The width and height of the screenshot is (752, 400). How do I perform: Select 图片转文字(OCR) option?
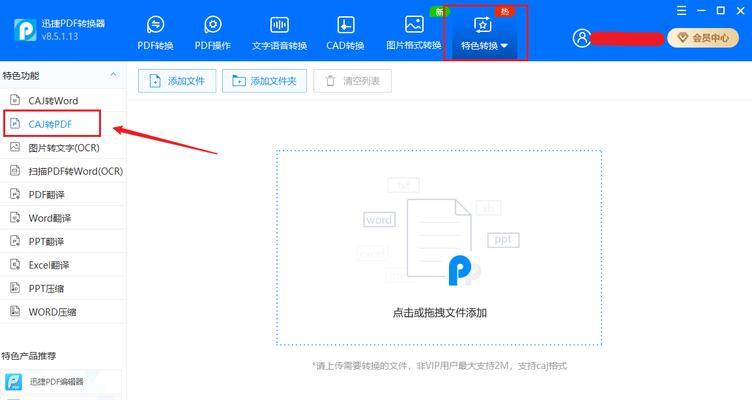point(63,148)
